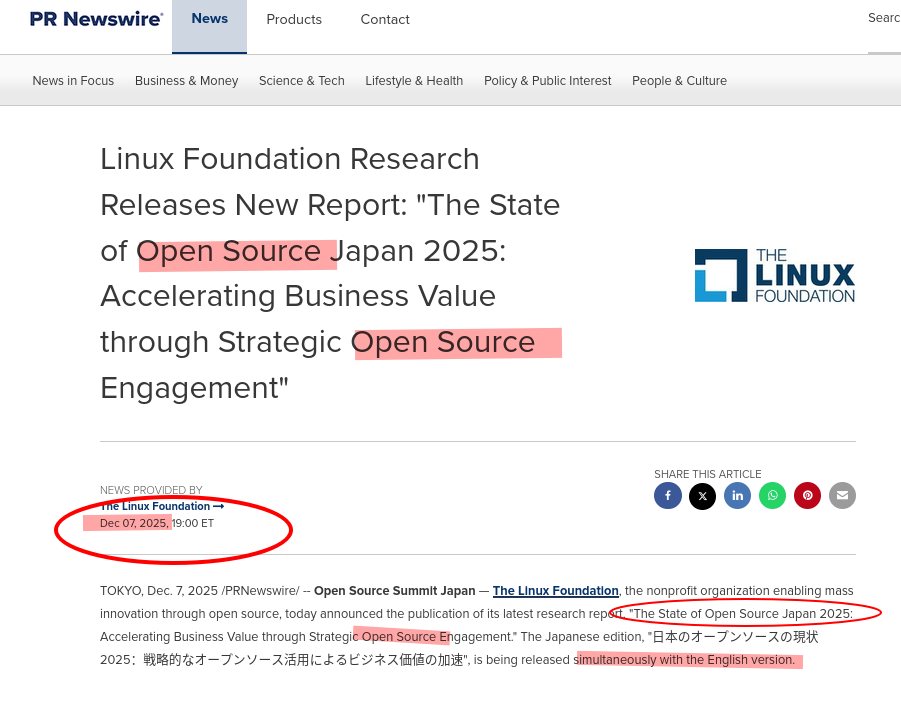The height and width of the screenshot is (701, 901).
Task: Share article on X
Action: tap(702, 496)
